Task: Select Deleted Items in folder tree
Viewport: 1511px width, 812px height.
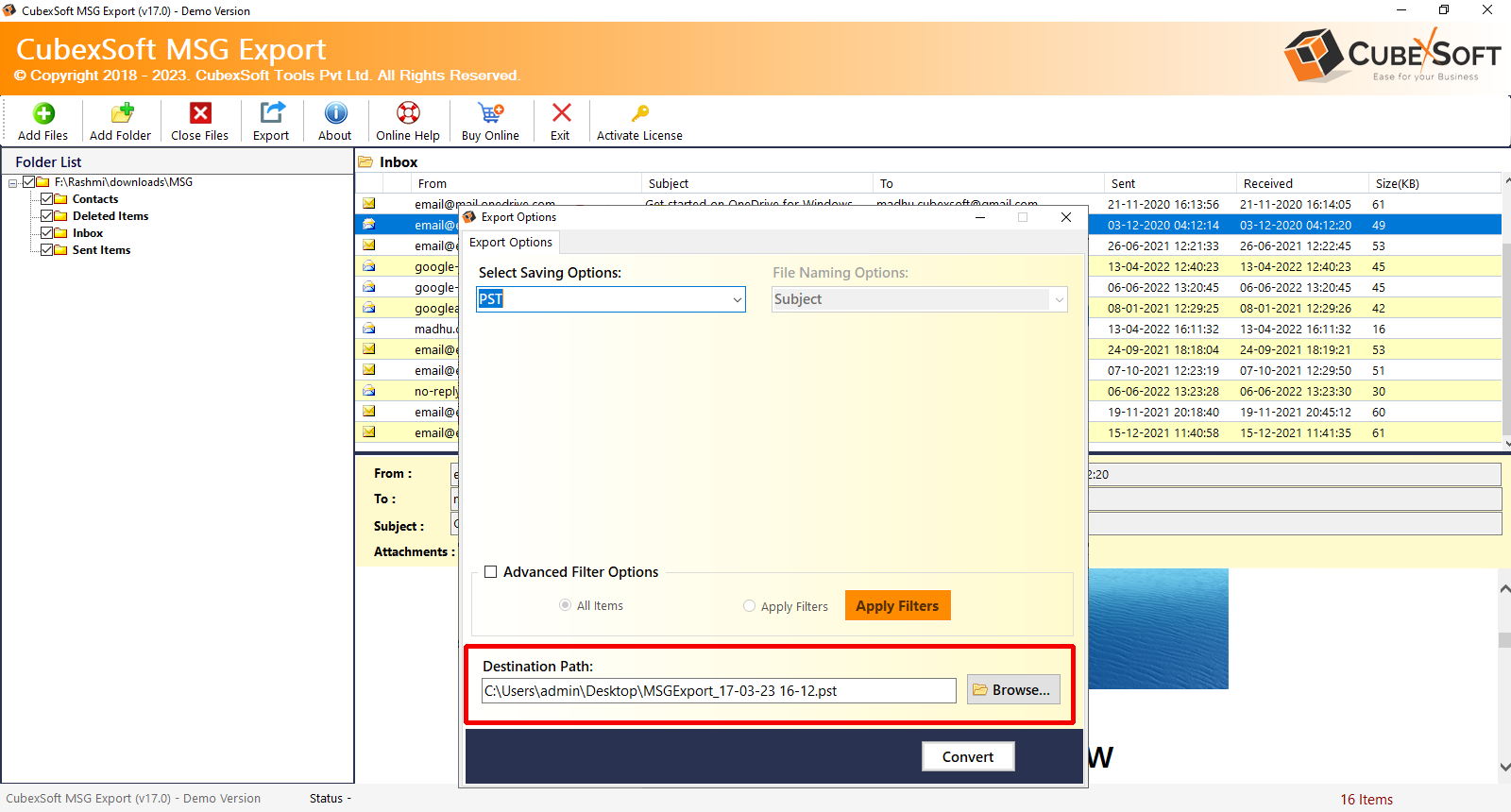Action: [x=110, y=216]
